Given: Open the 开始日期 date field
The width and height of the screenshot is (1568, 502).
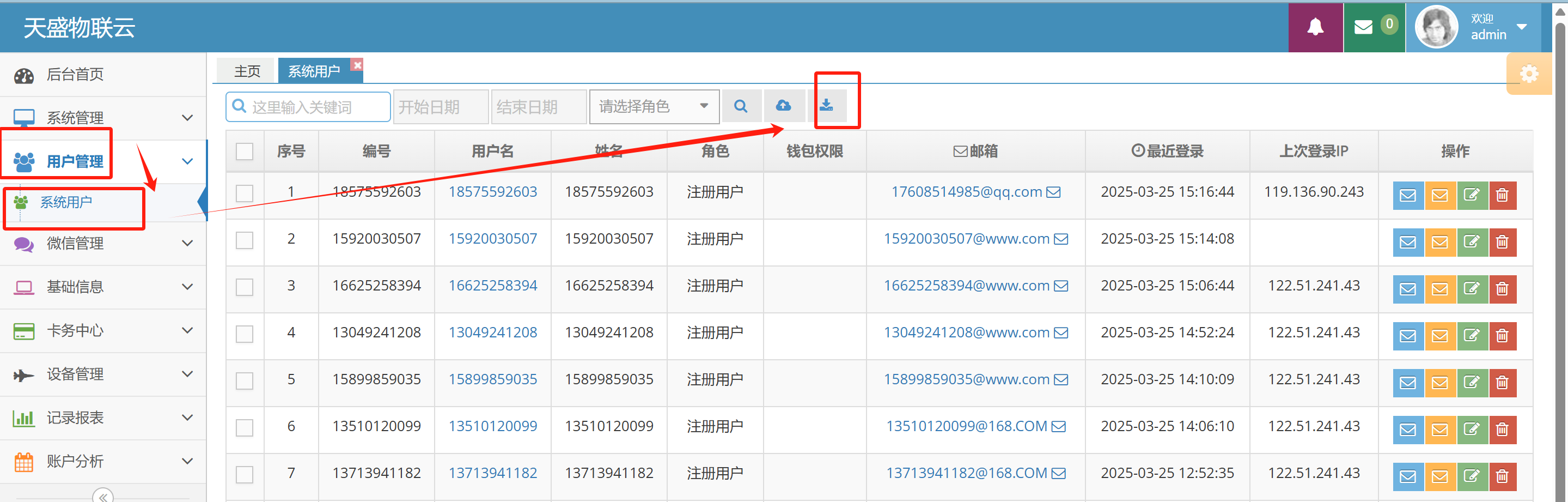Looking at the screenshot, I should click(x=441, y=107).
